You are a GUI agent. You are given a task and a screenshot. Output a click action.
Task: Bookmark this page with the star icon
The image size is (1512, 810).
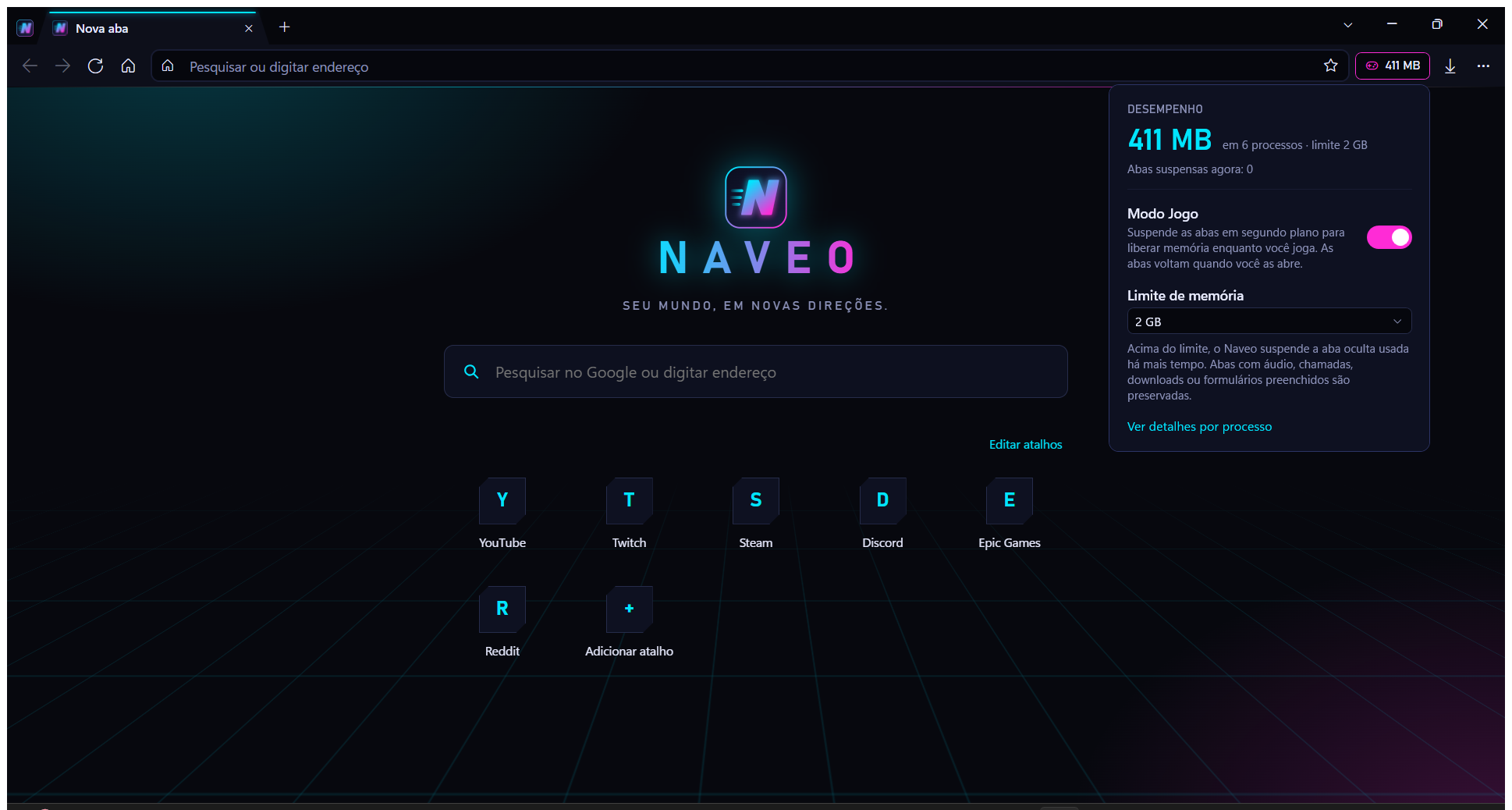[1331, 66]
